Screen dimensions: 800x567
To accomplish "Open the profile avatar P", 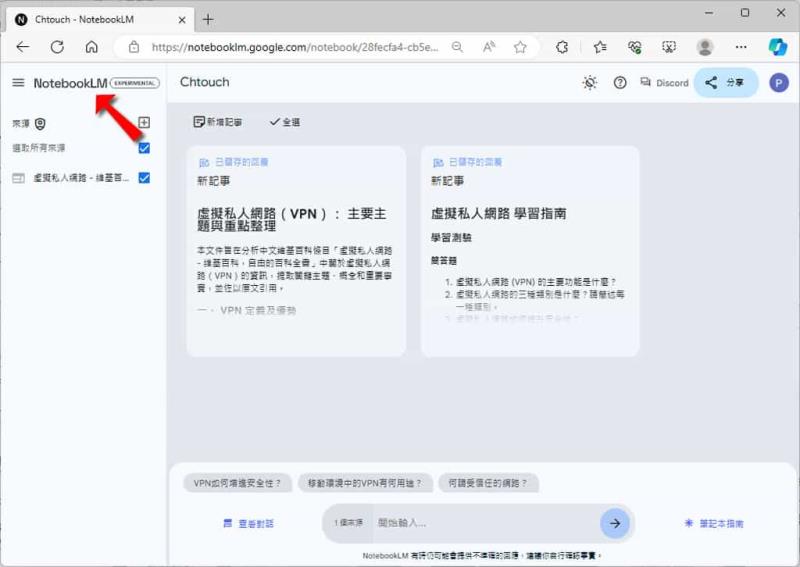I will click(x=779, y=83).
